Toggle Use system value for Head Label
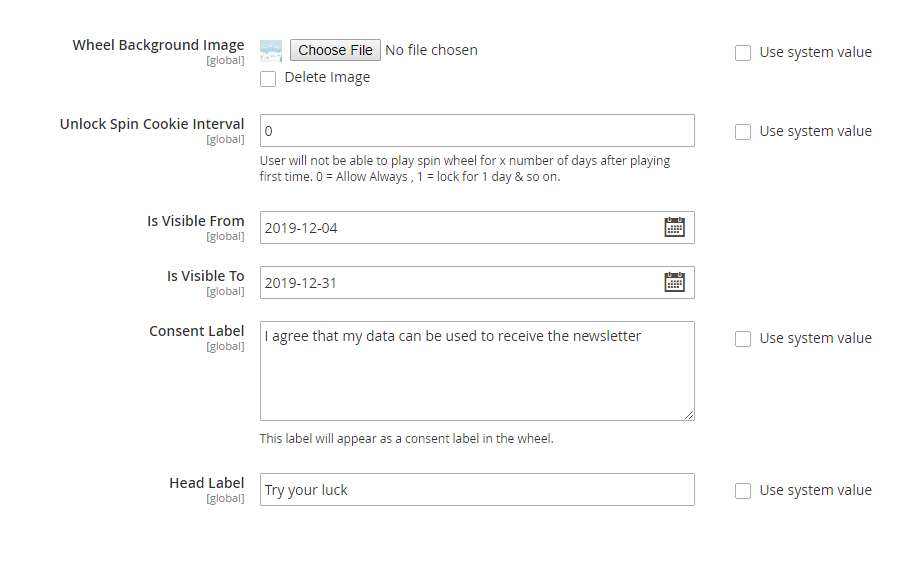915x570 pixels. 743,491
